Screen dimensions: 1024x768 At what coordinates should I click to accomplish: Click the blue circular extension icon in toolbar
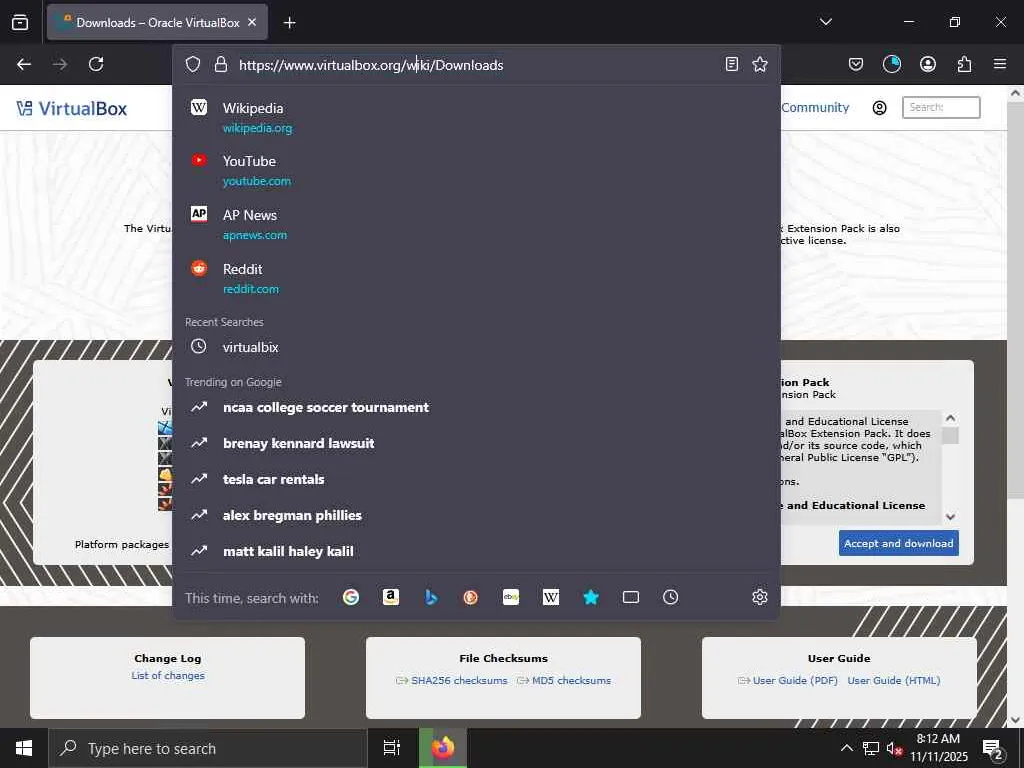coord(891,64)
